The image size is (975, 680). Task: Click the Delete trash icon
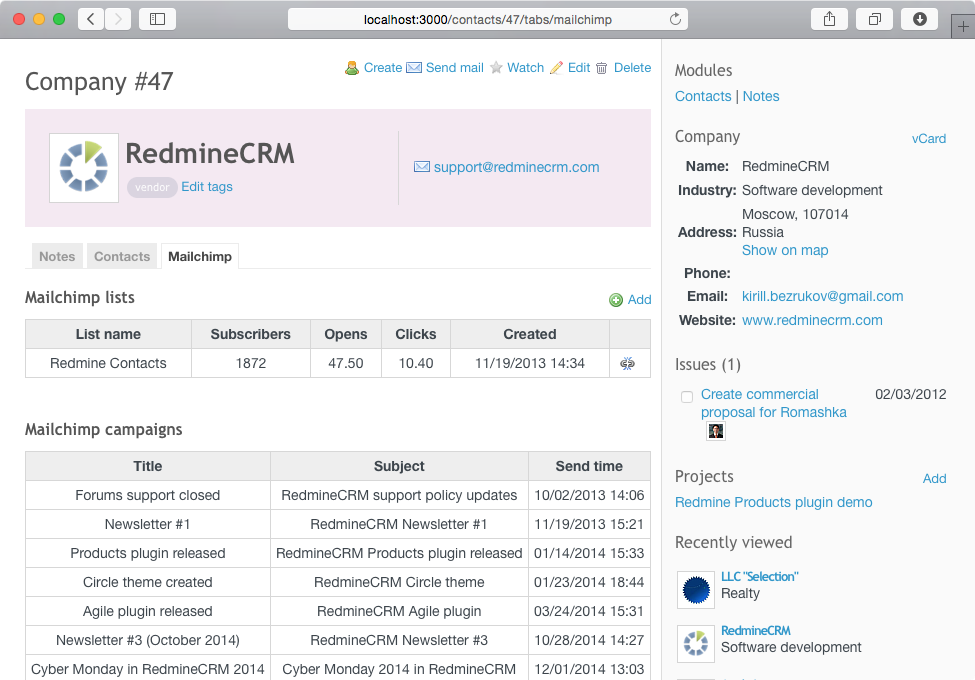pos(602,68)
